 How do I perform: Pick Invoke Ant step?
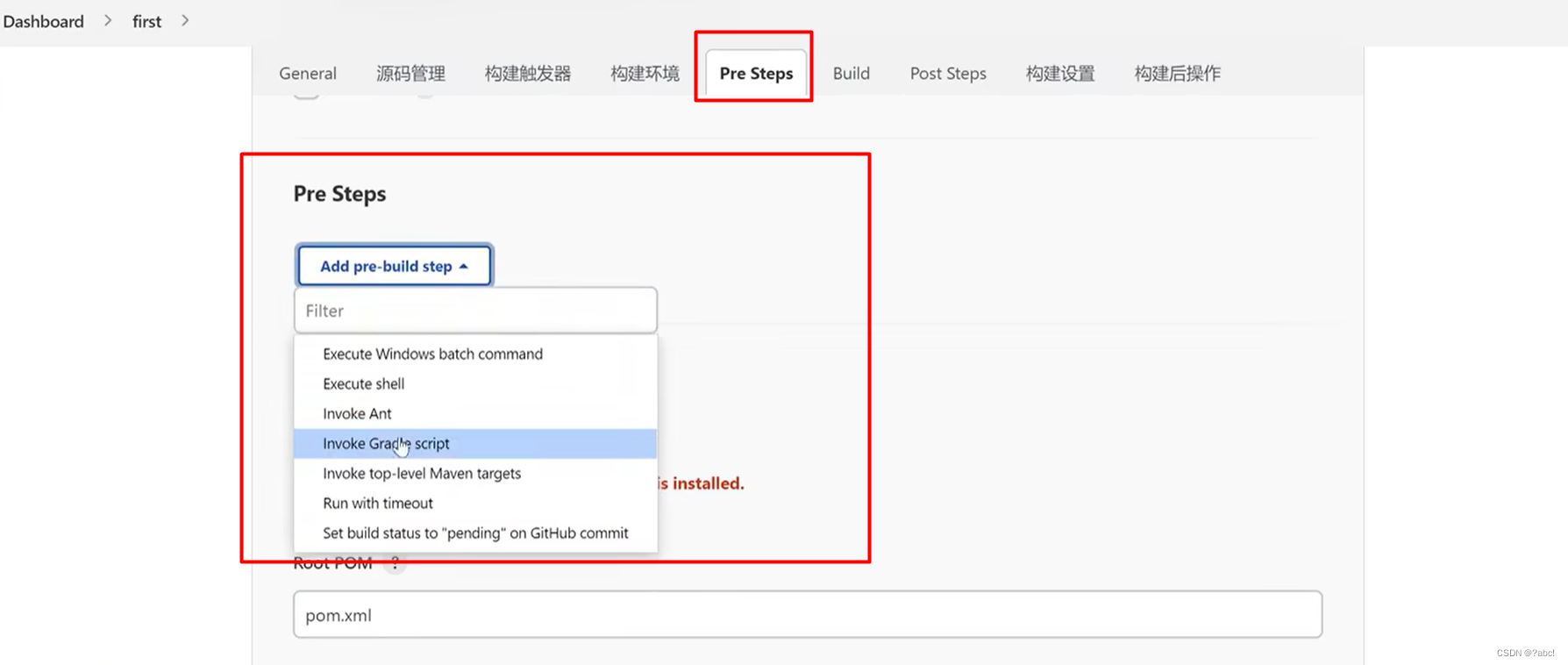point(475,413)
